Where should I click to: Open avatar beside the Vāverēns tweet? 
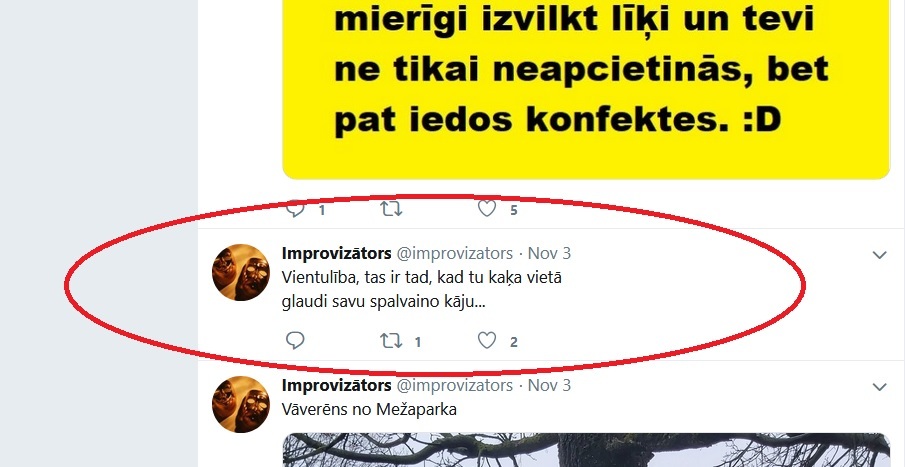[x=241, y=404]
